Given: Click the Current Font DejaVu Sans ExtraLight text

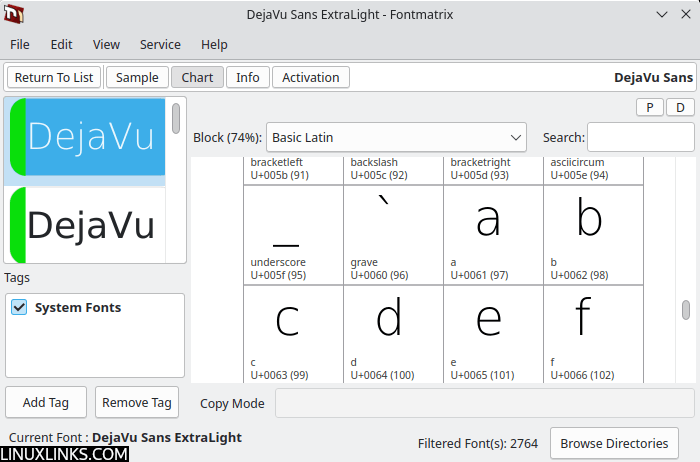Looking at the screenshot, I should pos(125,437).
